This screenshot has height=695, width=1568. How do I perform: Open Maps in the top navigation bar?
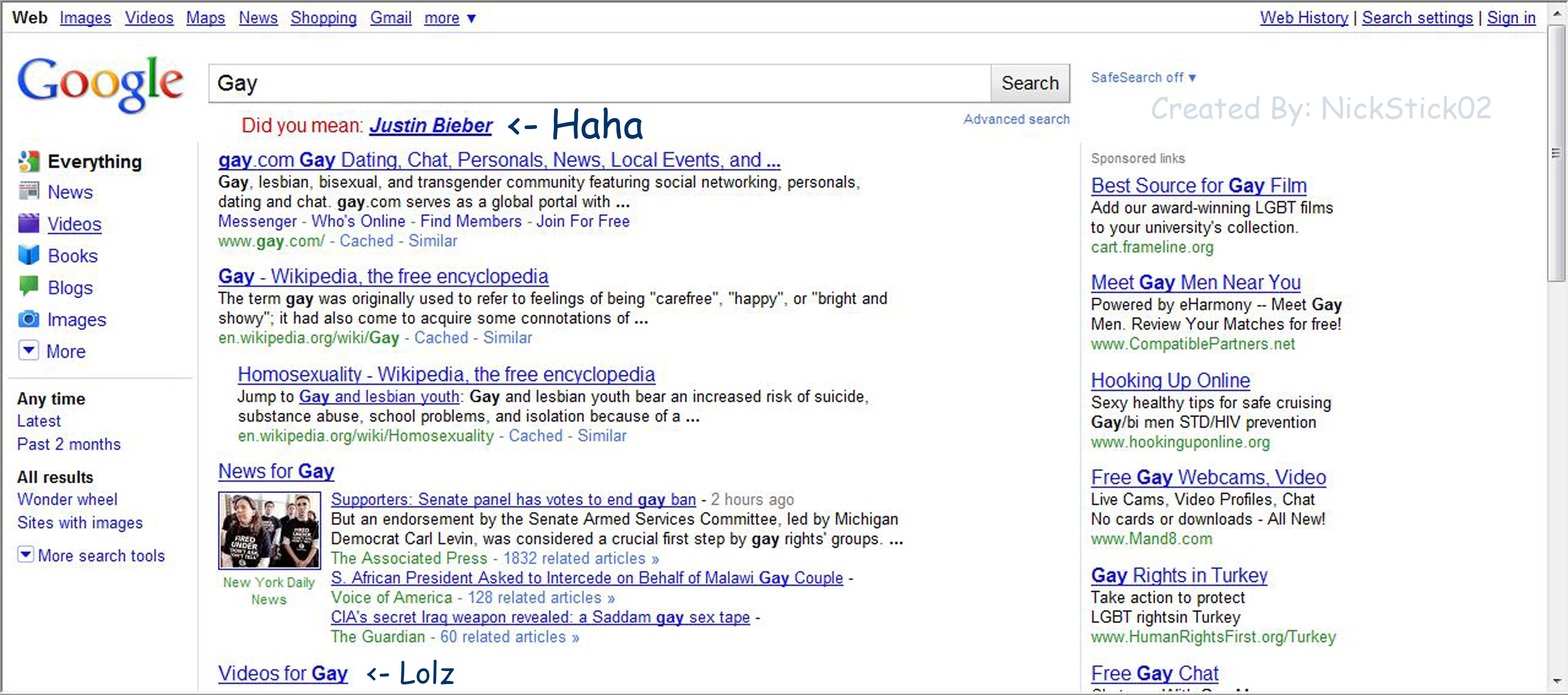click(x=205, y=18)
